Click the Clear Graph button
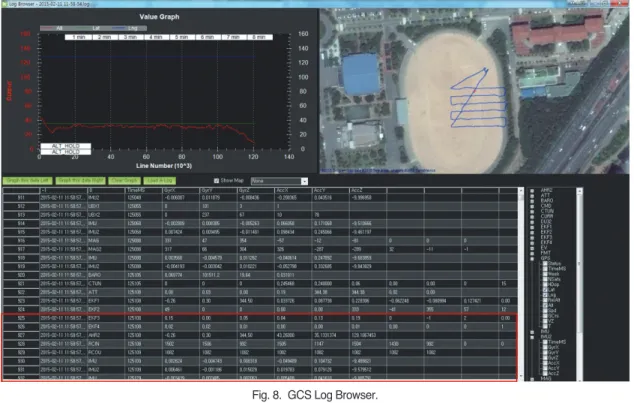Image resolution: width=634 pixels, height=403 pixels. pyautogui.click(x=125, y=181)
